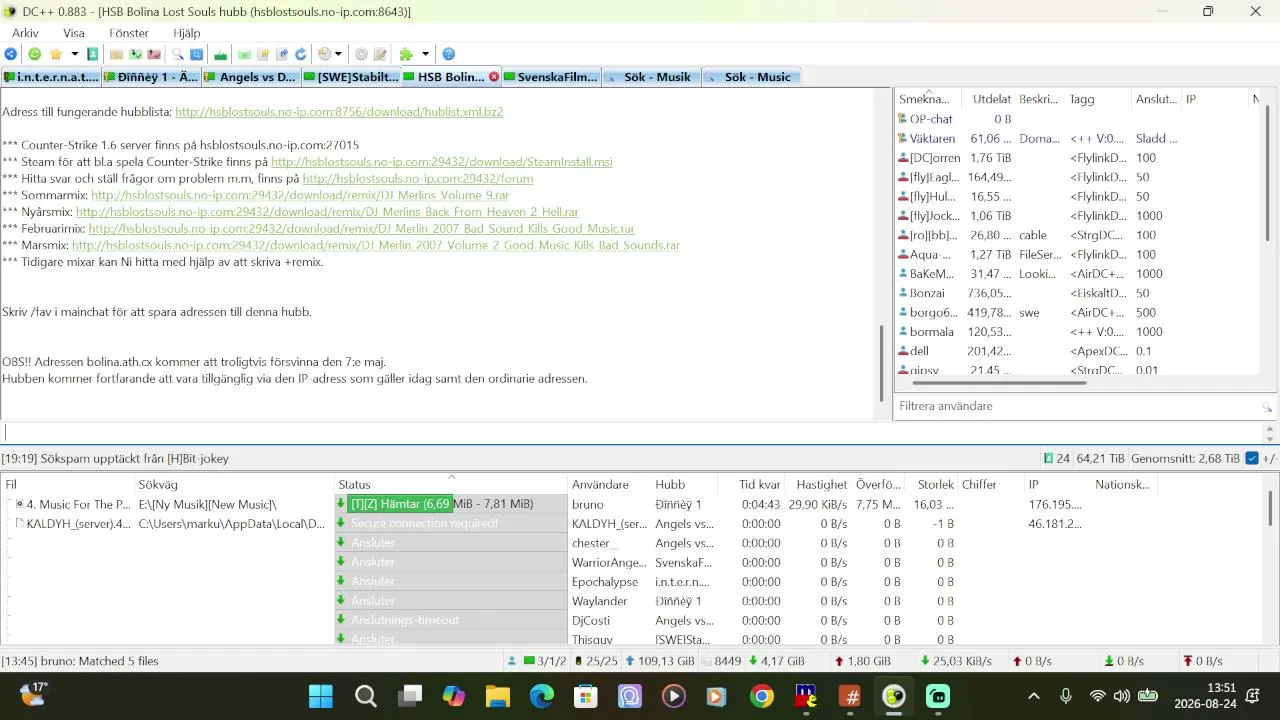Open the Fönster menu

129,33
